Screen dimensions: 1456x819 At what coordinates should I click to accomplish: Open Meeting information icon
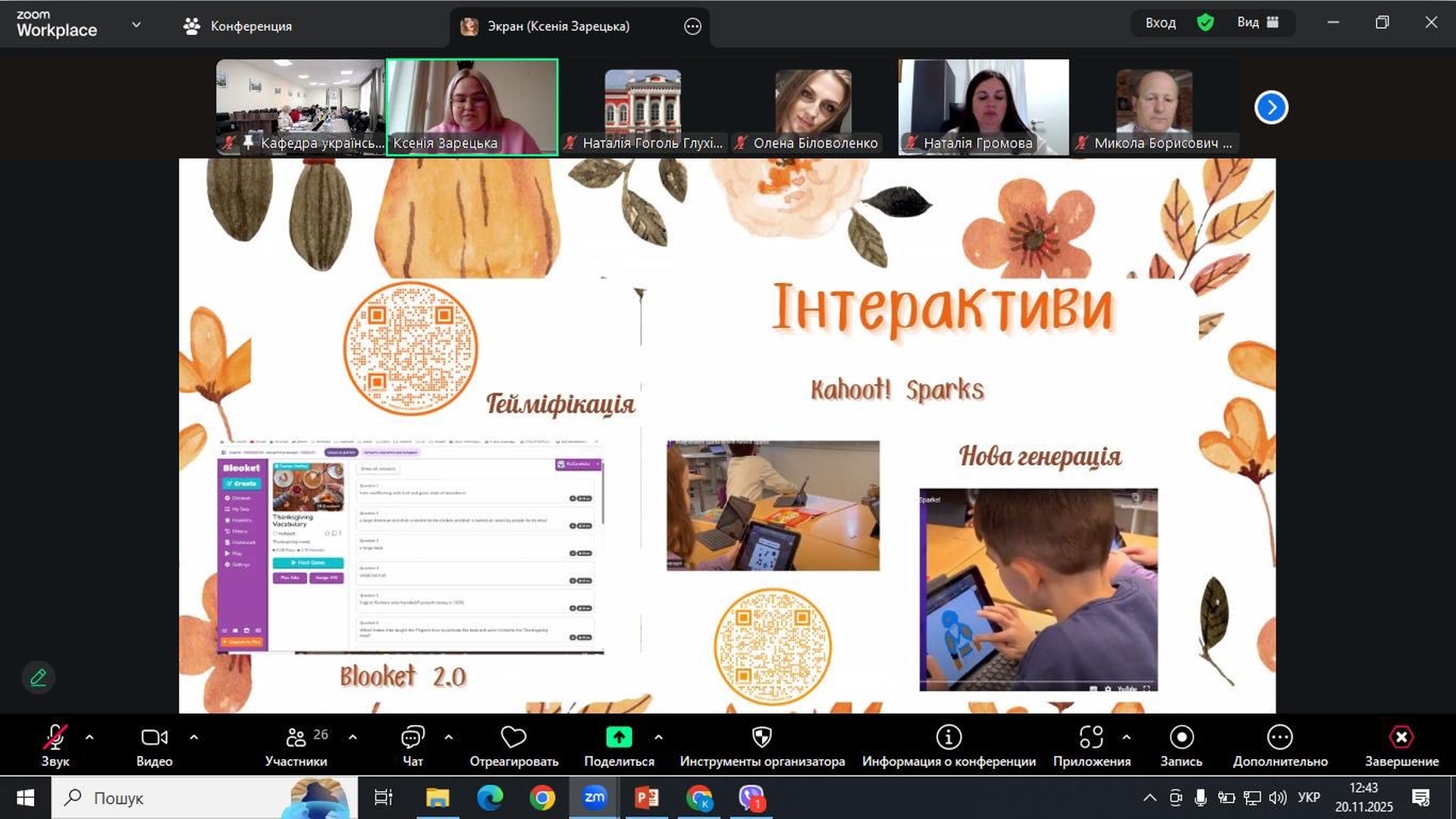coord(949,738)
